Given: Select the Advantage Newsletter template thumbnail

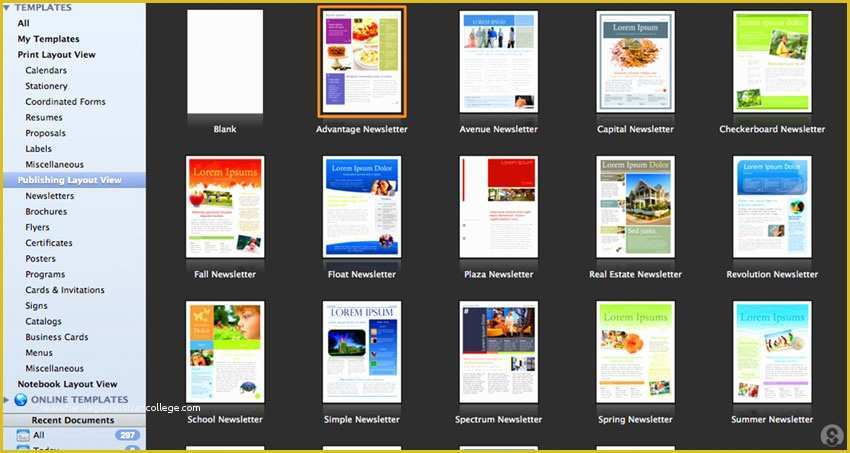Looking at the screenshot, I should tap(362, 62).
